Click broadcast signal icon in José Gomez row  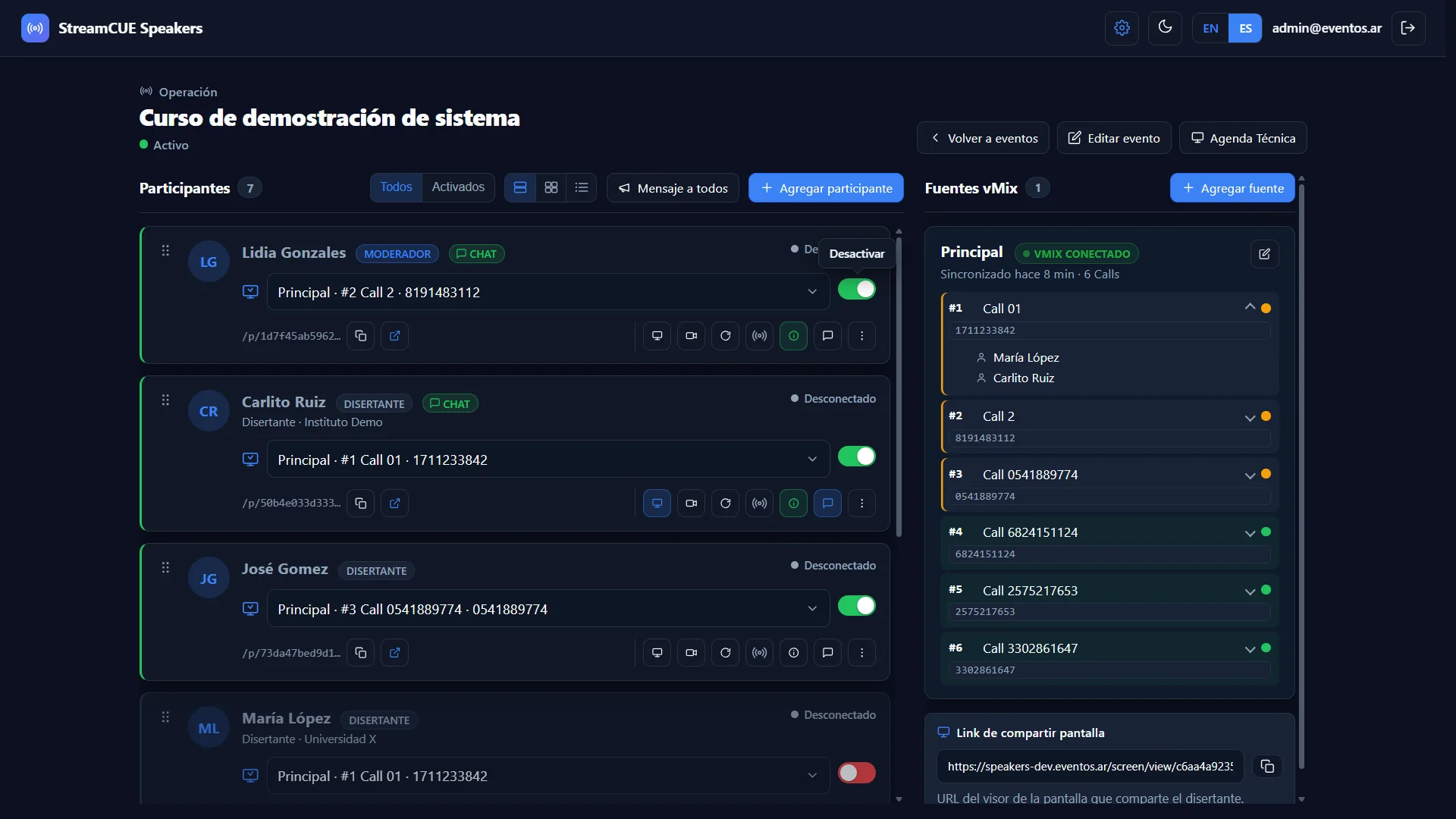(760, 653)
